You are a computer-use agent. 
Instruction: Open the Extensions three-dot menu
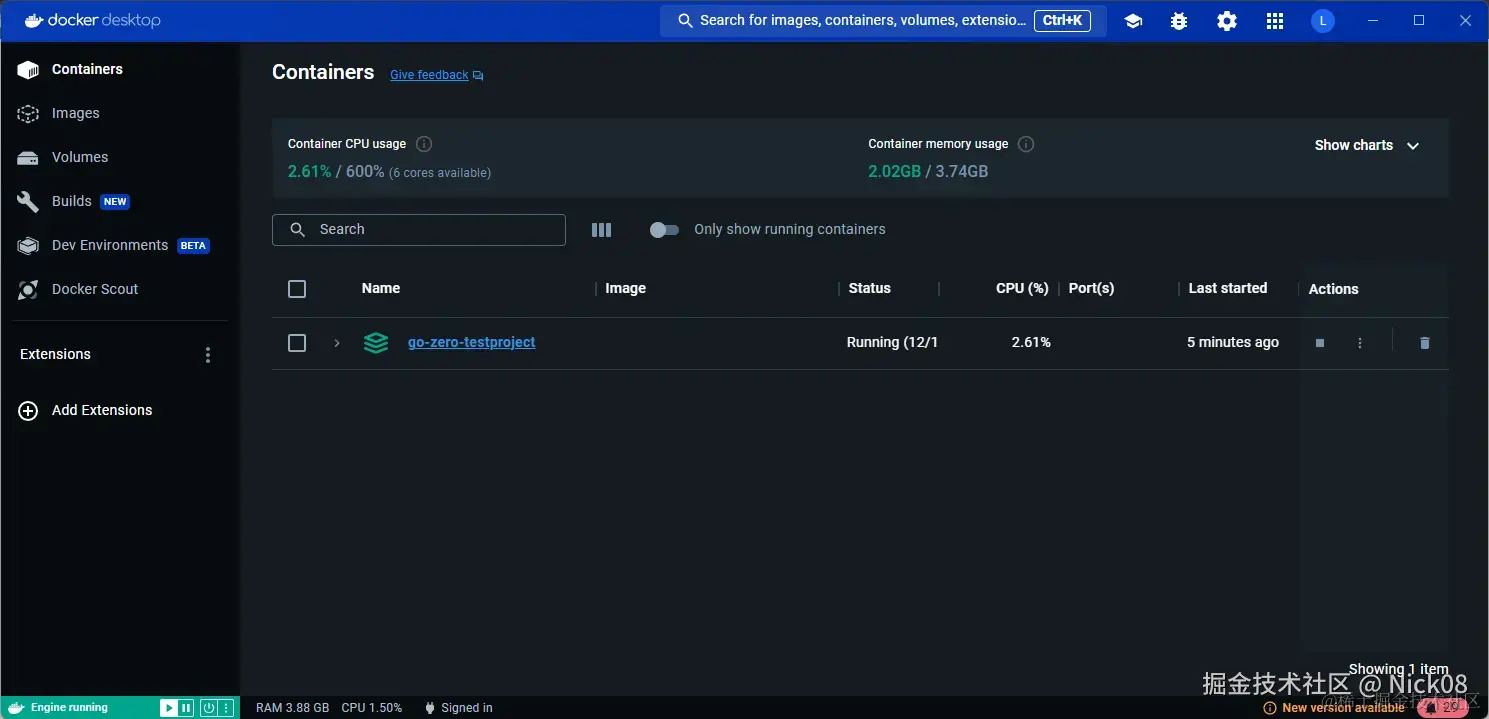[x=208, y=355]
